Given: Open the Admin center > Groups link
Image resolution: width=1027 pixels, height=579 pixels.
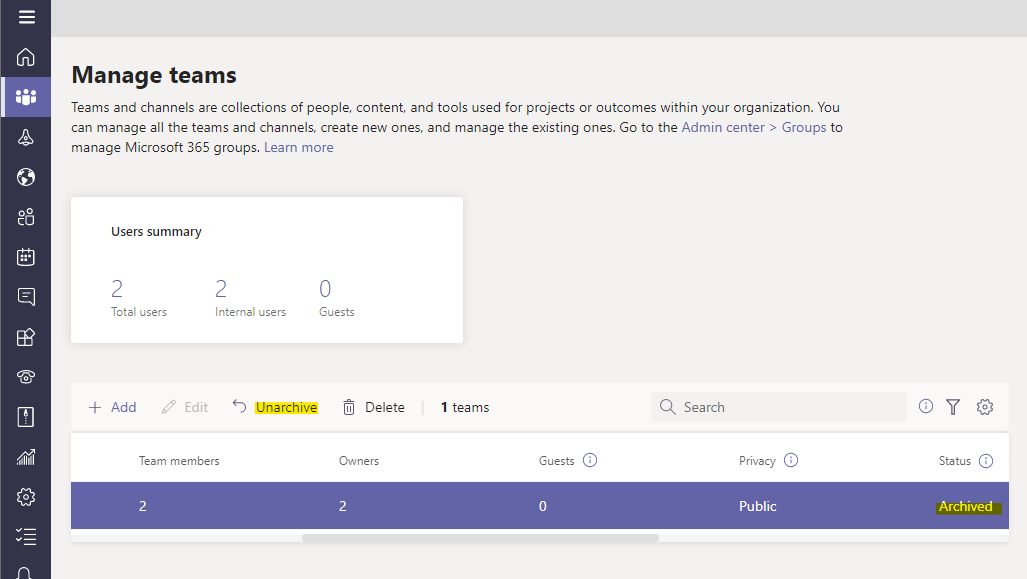Looking at the screenshot, I should 754,127.
